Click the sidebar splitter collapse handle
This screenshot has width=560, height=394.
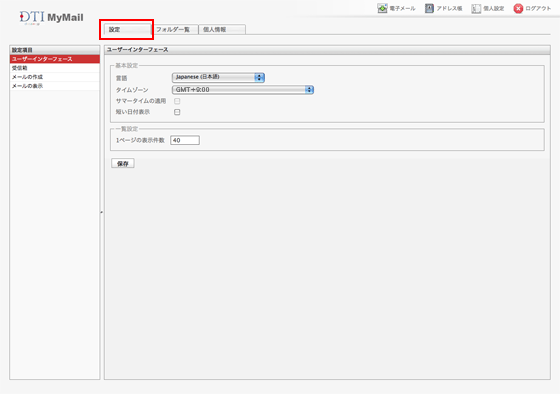tap(102, 212)
